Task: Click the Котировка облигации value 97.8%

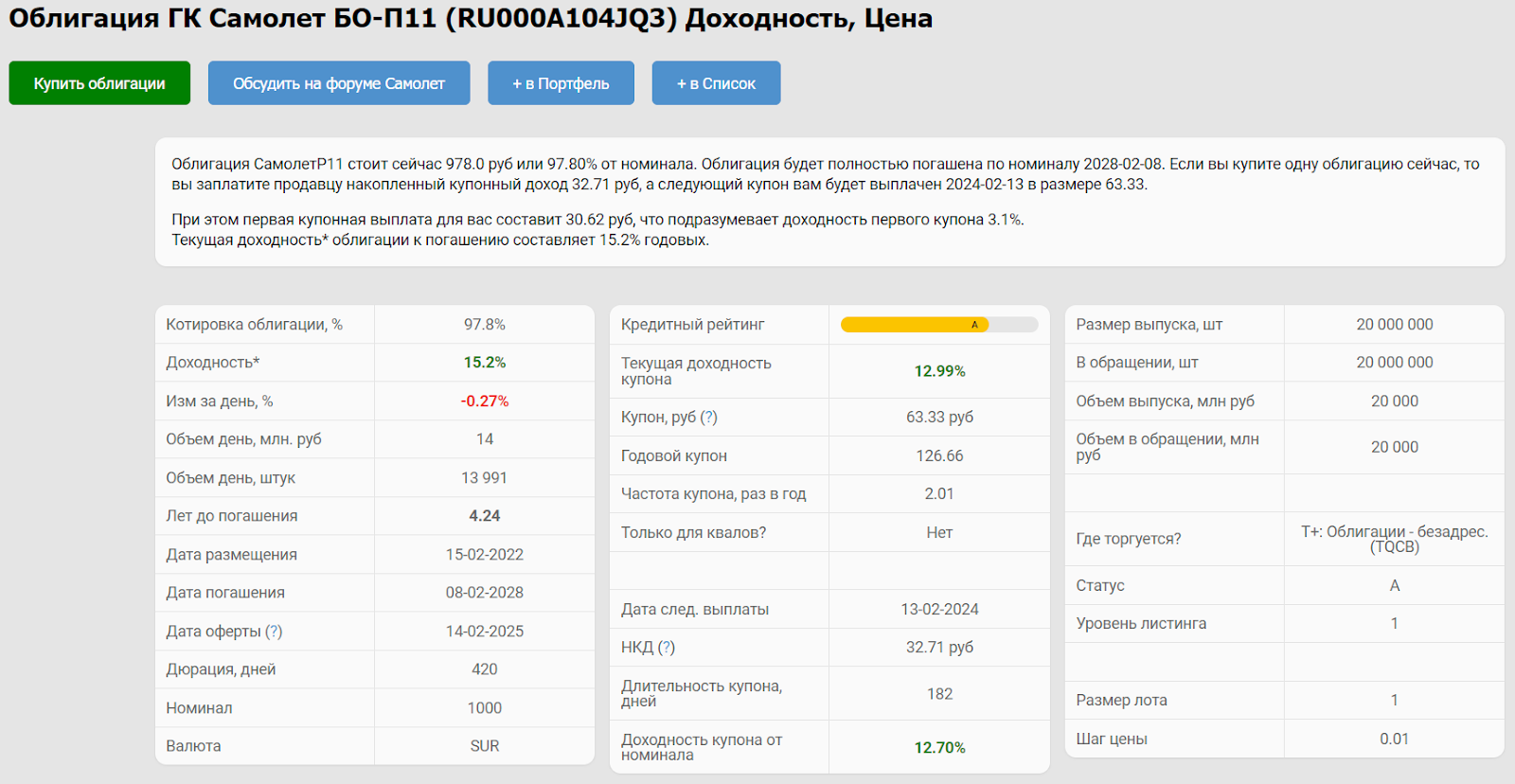Action: [485, 325]
